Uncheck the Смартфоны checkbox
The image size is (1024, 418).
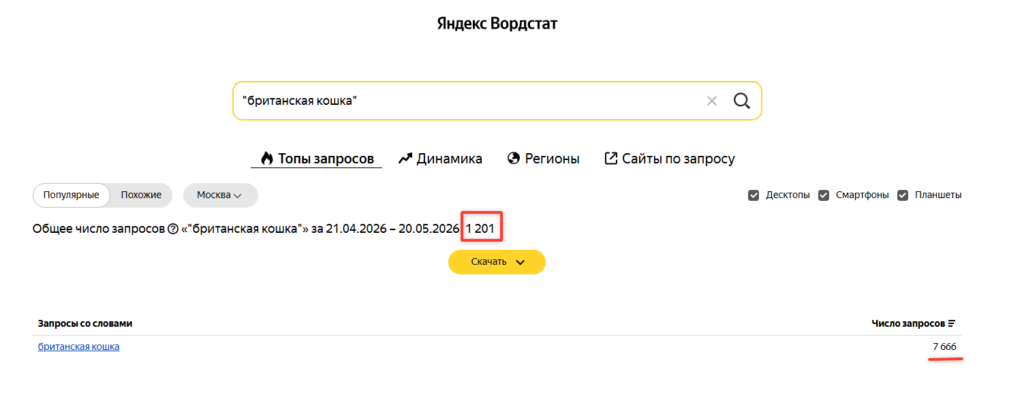point(824,195)
